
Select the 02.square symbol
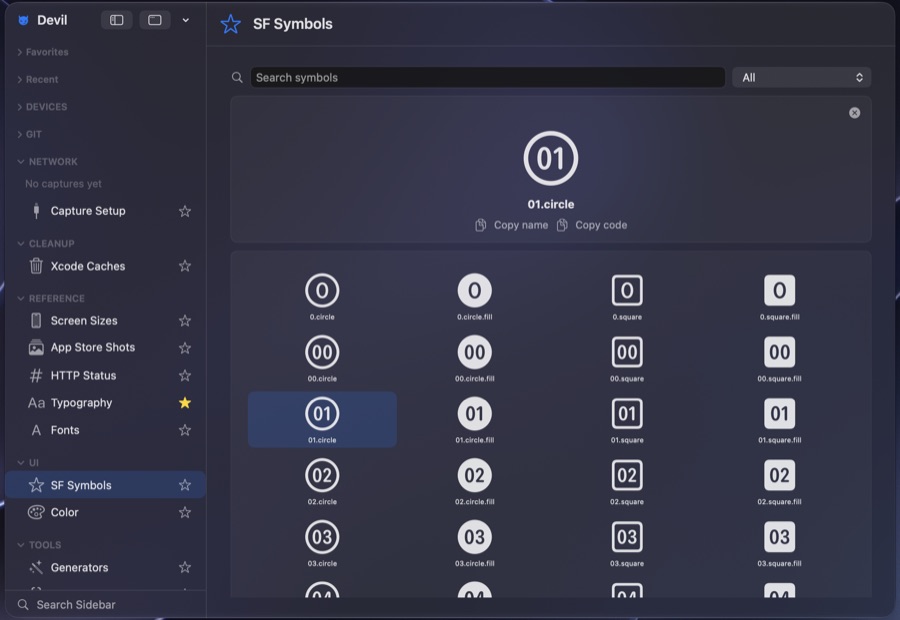627,481
